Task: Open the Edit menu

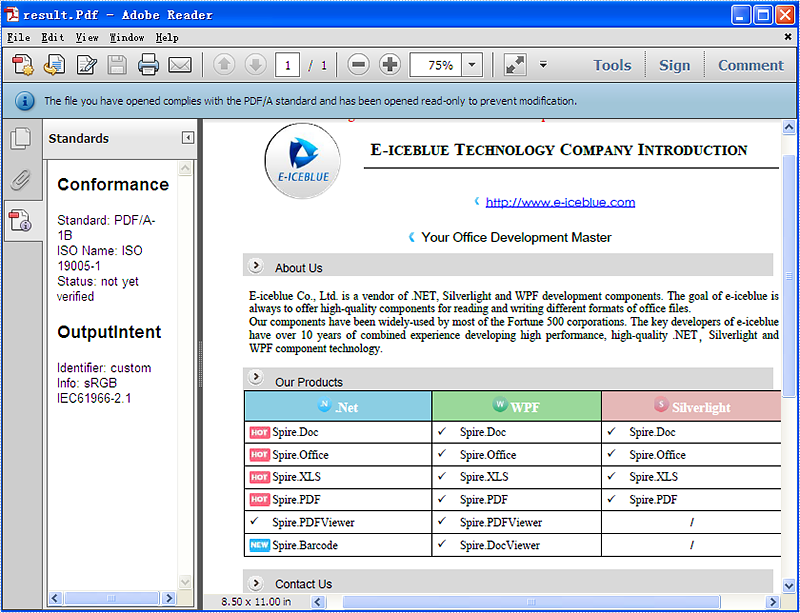Action: coord(53,38)
